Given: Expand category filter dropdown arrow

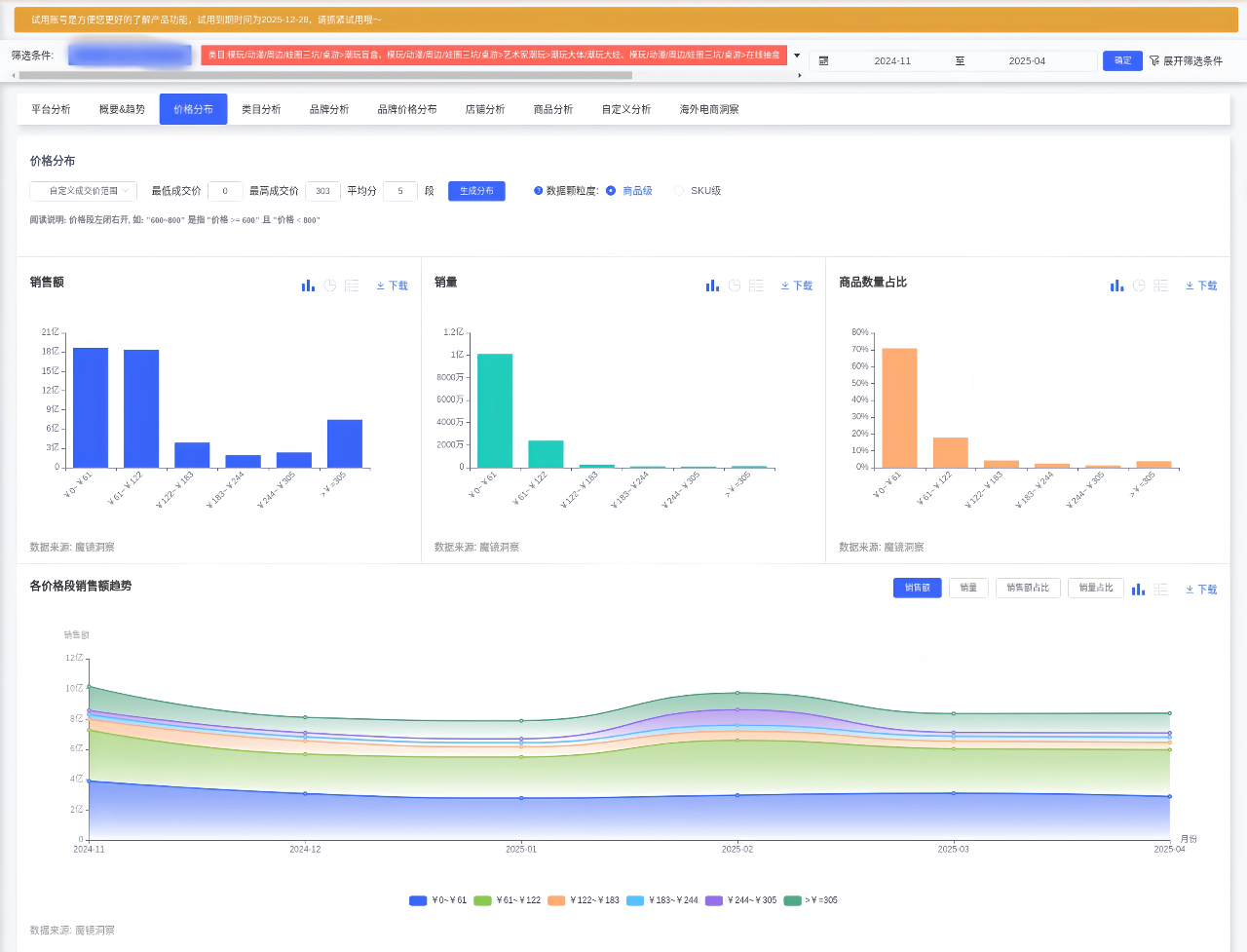Looking at the screenshot, I should (x=797, y=56).
